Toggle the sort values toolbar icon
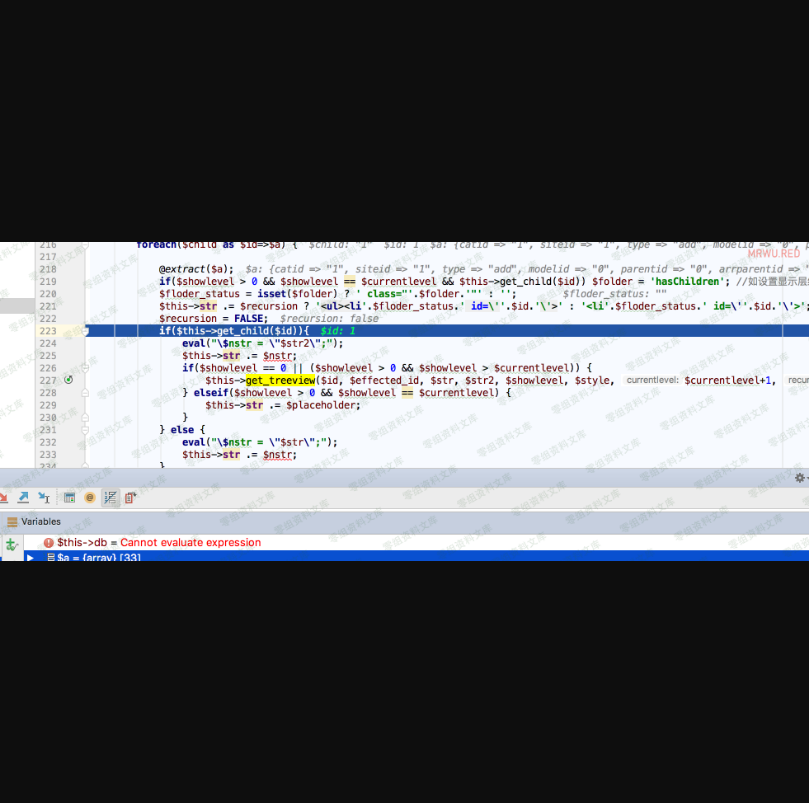Image resolution: width=809 pixels, height=803 pixels. (x=111, y=497)
